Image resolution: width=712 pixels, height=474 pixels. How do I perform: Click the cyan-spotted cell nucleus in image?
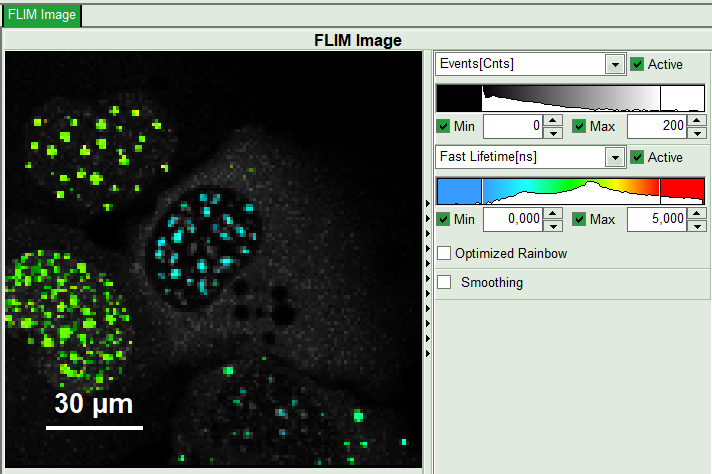(x=206, y=245)
